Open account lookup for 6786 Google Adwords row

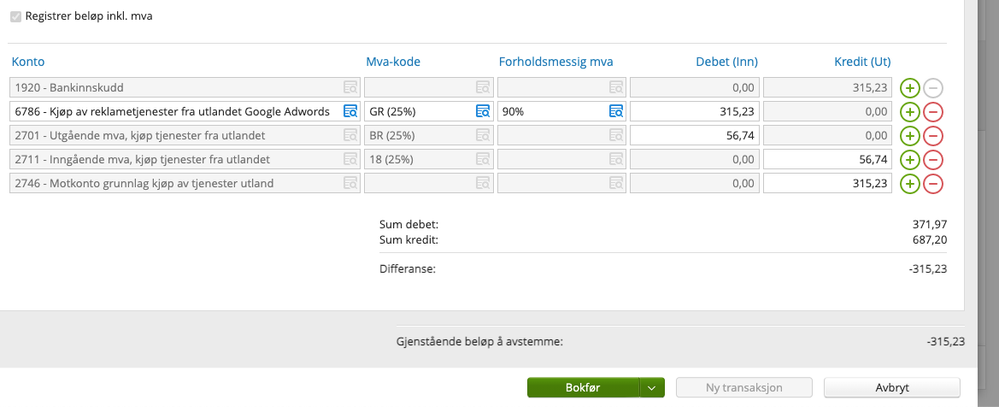point(350,111)
